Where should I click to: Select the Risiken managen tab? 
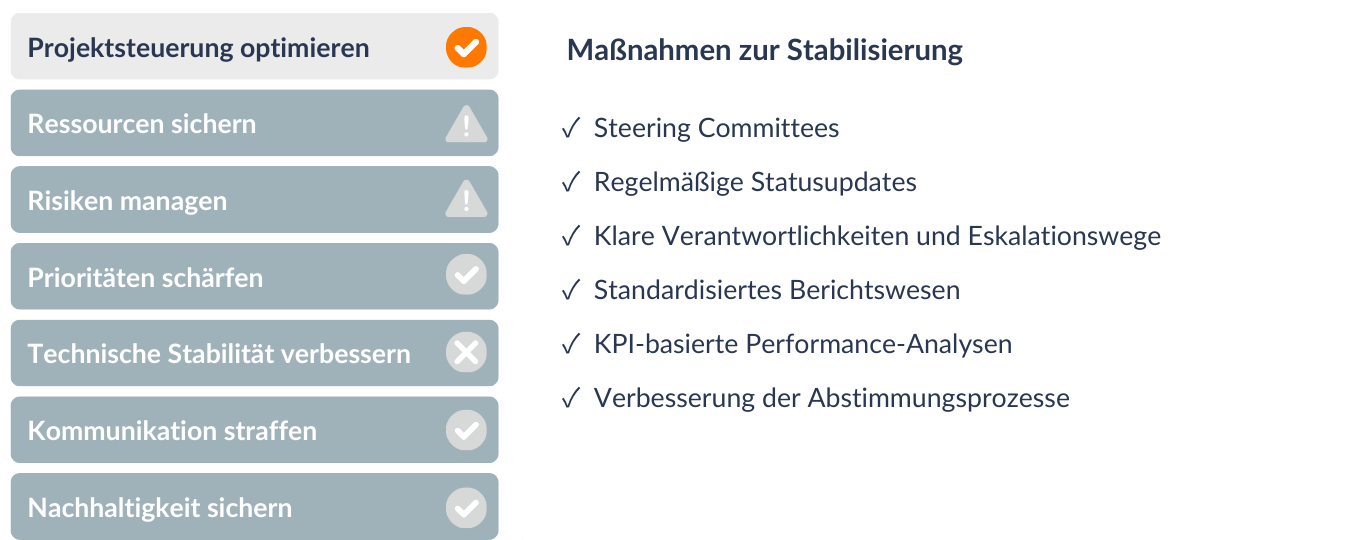[x=255, y=200]
